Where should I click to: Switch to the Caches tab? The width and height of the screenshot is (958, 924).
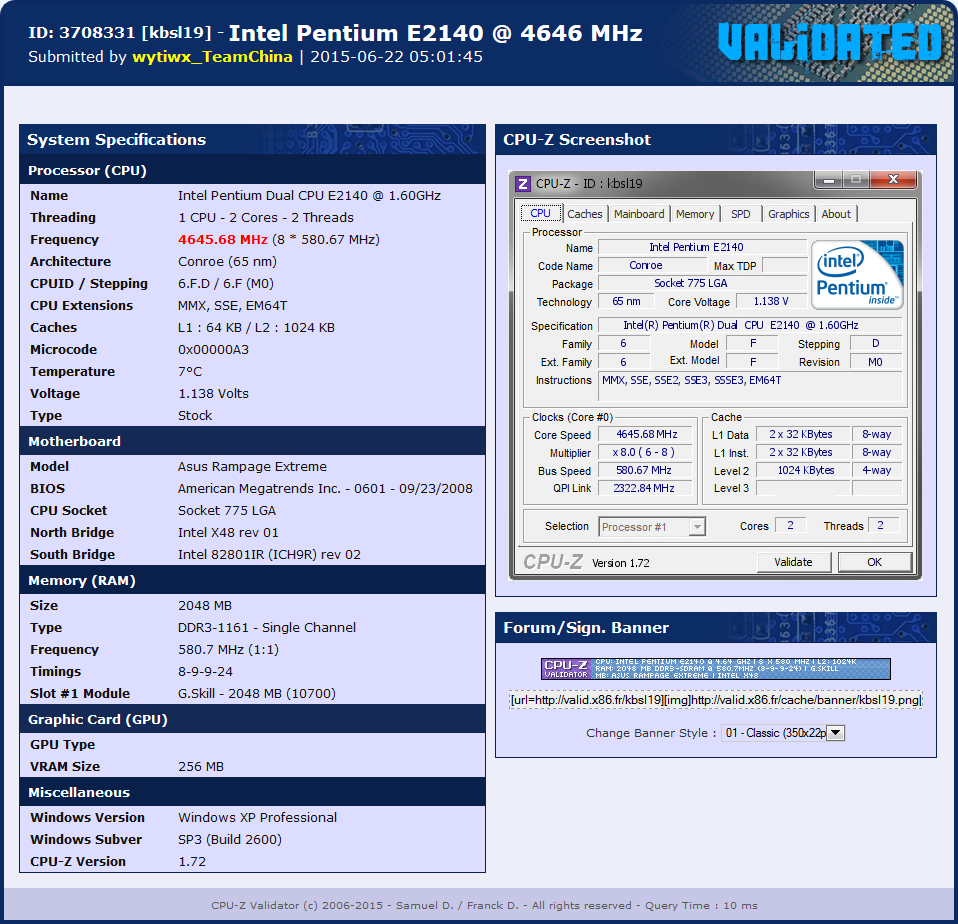(585, 214)
